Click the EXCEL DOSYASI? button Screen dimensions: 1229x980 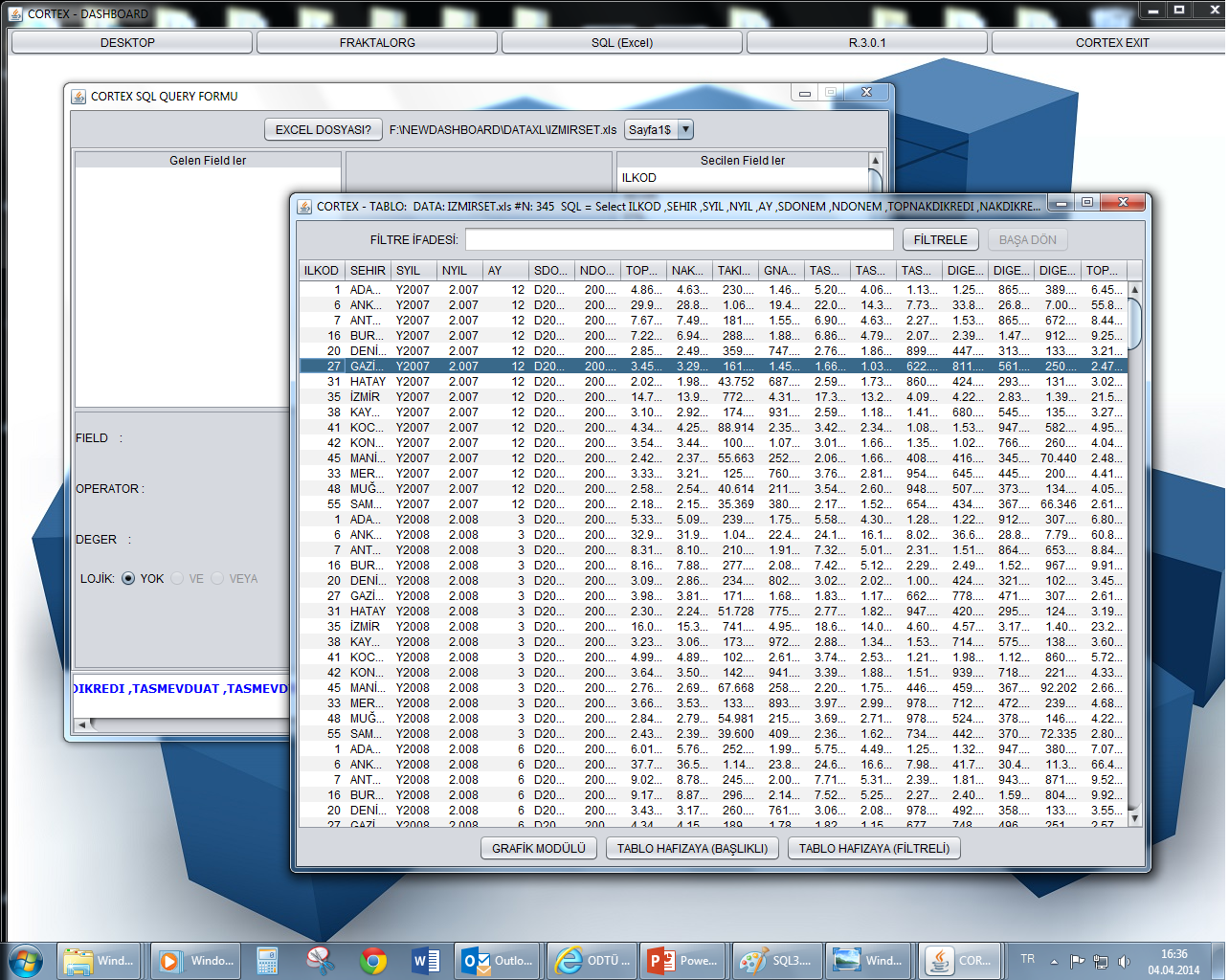(x=323, y=129)
